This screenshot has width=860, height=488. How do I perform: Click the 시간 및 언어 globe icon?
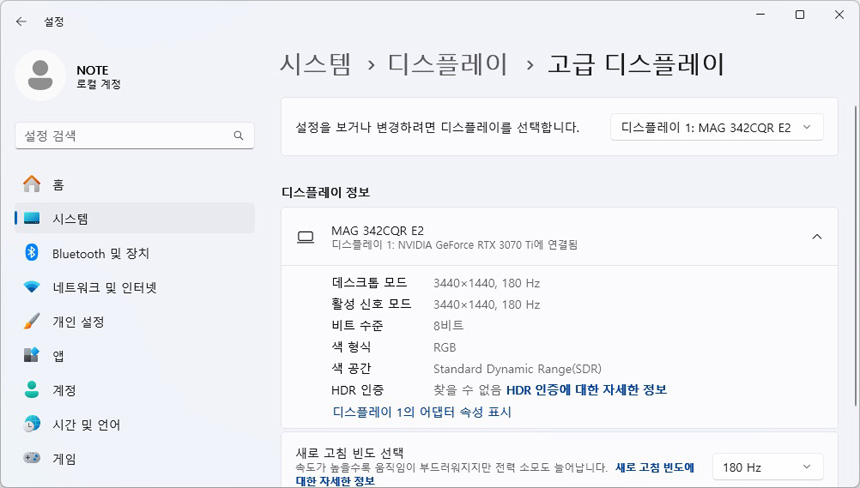tap(32, 425)
